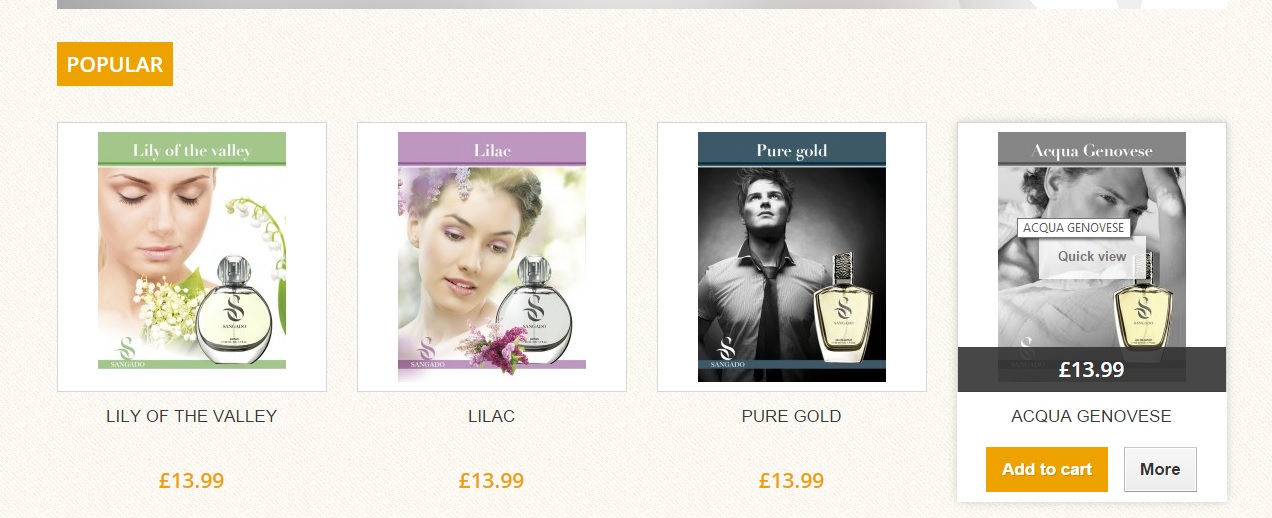This screenshot has width=1272, height=518.
Task: Open the LILY OF THE VALLEY name link
Action: [x=192, y=416]
